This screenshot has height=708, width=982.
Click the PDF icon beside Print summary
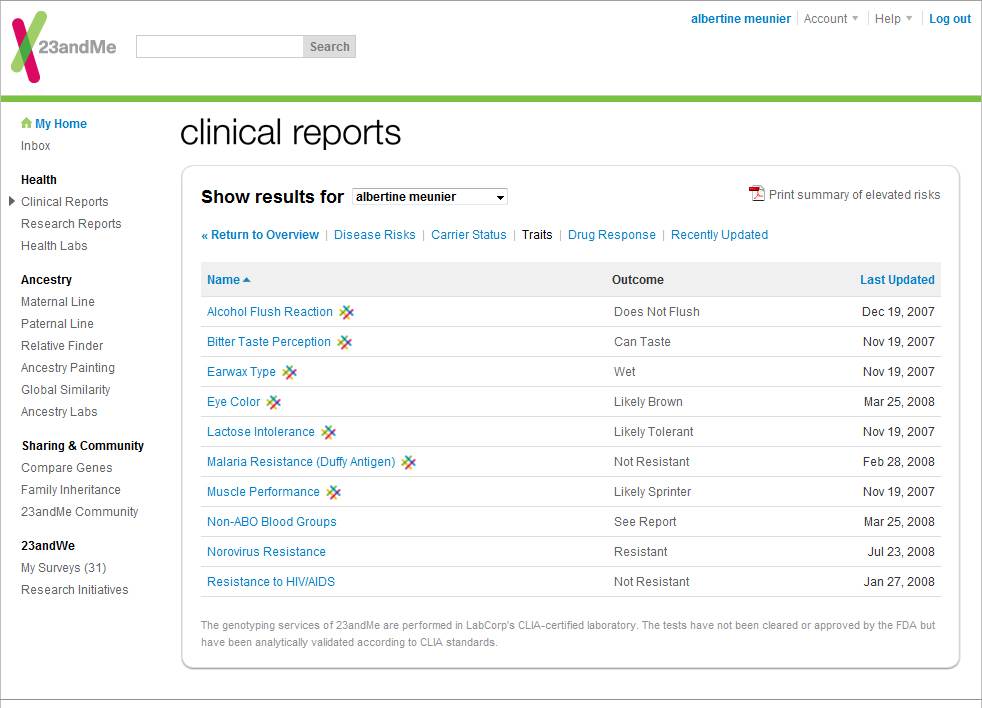(757, 194)
